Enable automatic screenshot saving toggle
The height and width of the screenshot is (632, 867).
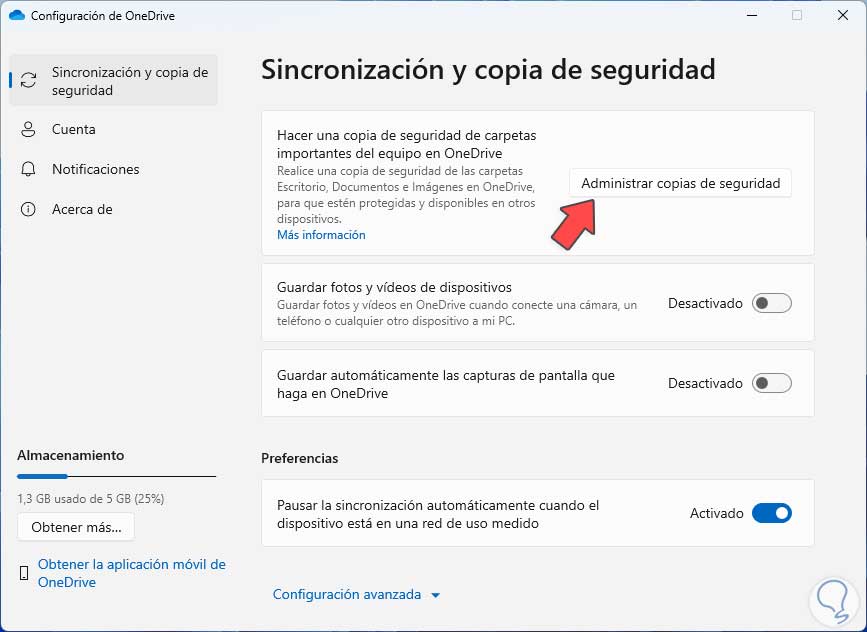(x=772, y=383)
